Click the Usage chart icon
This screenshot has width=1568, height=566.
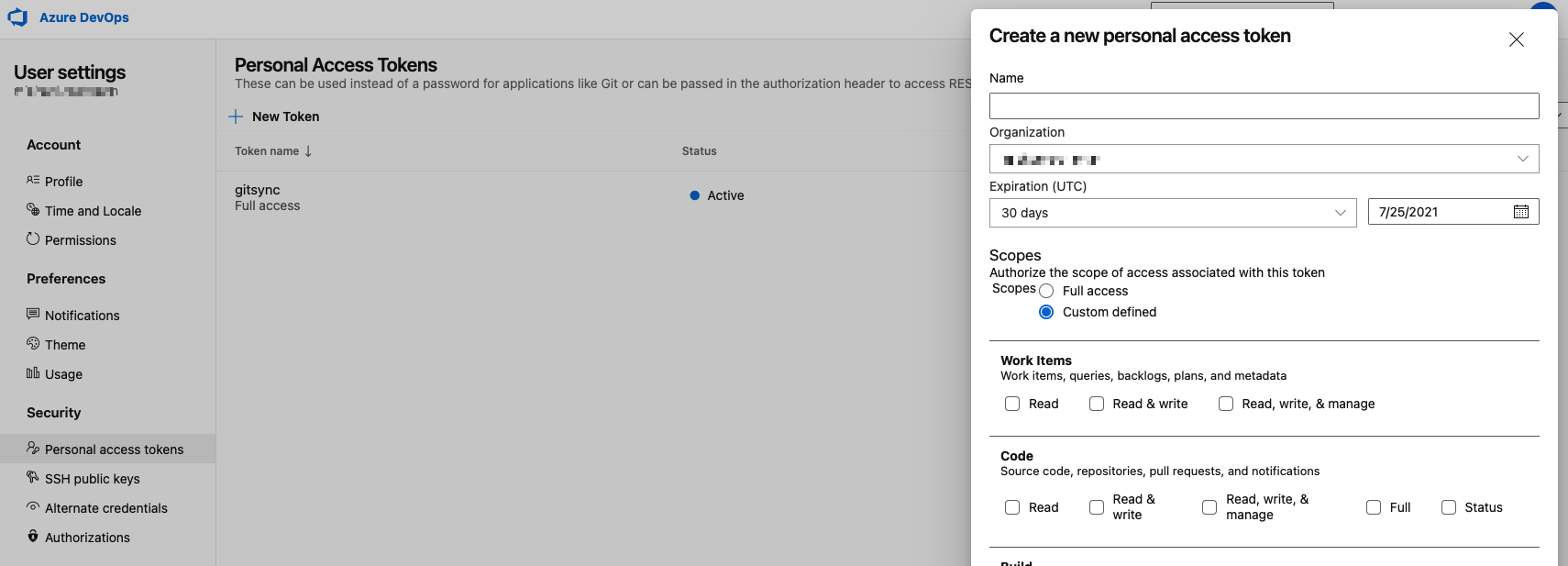[33, 373]
